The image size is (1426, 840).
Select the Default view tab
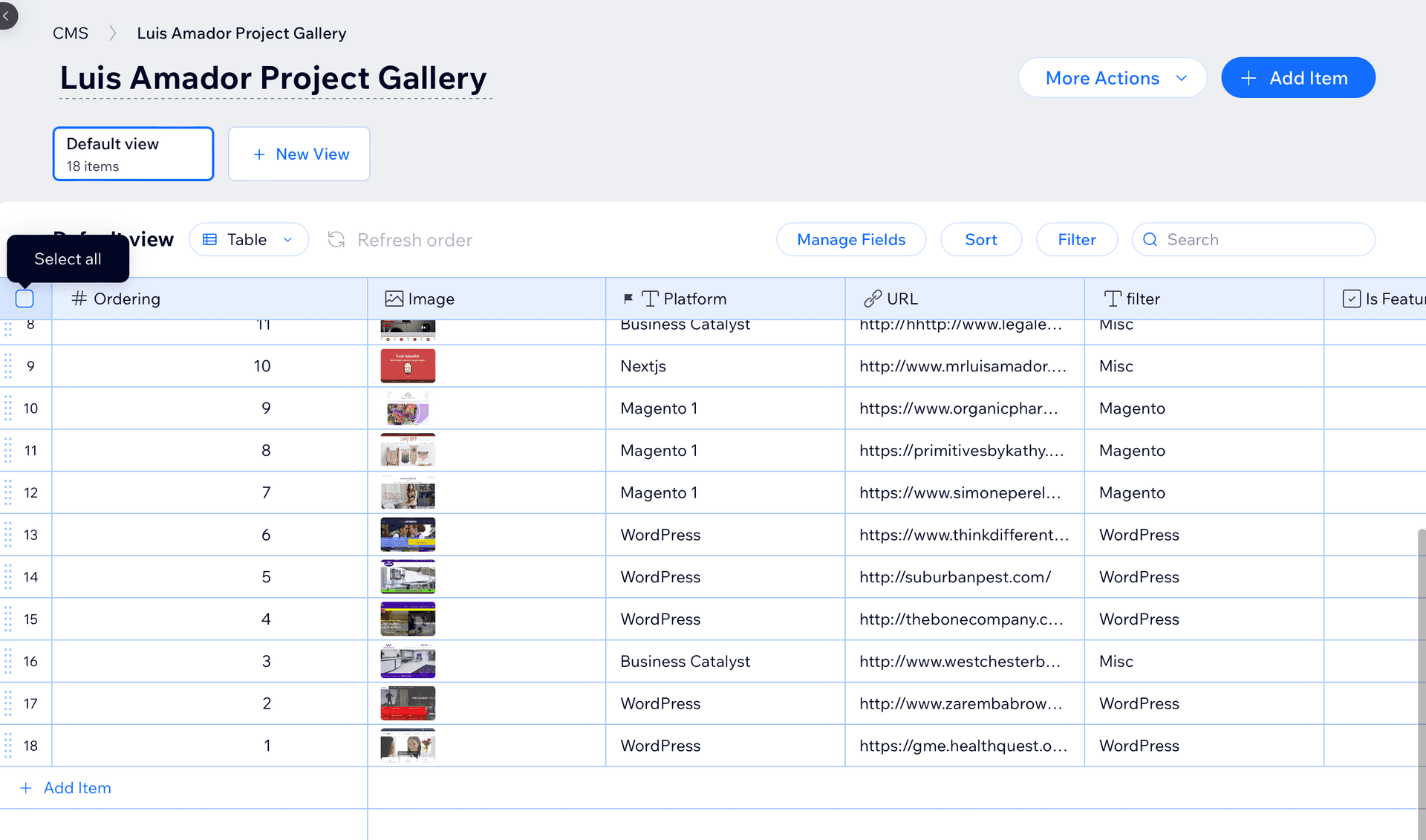point(133,154)
